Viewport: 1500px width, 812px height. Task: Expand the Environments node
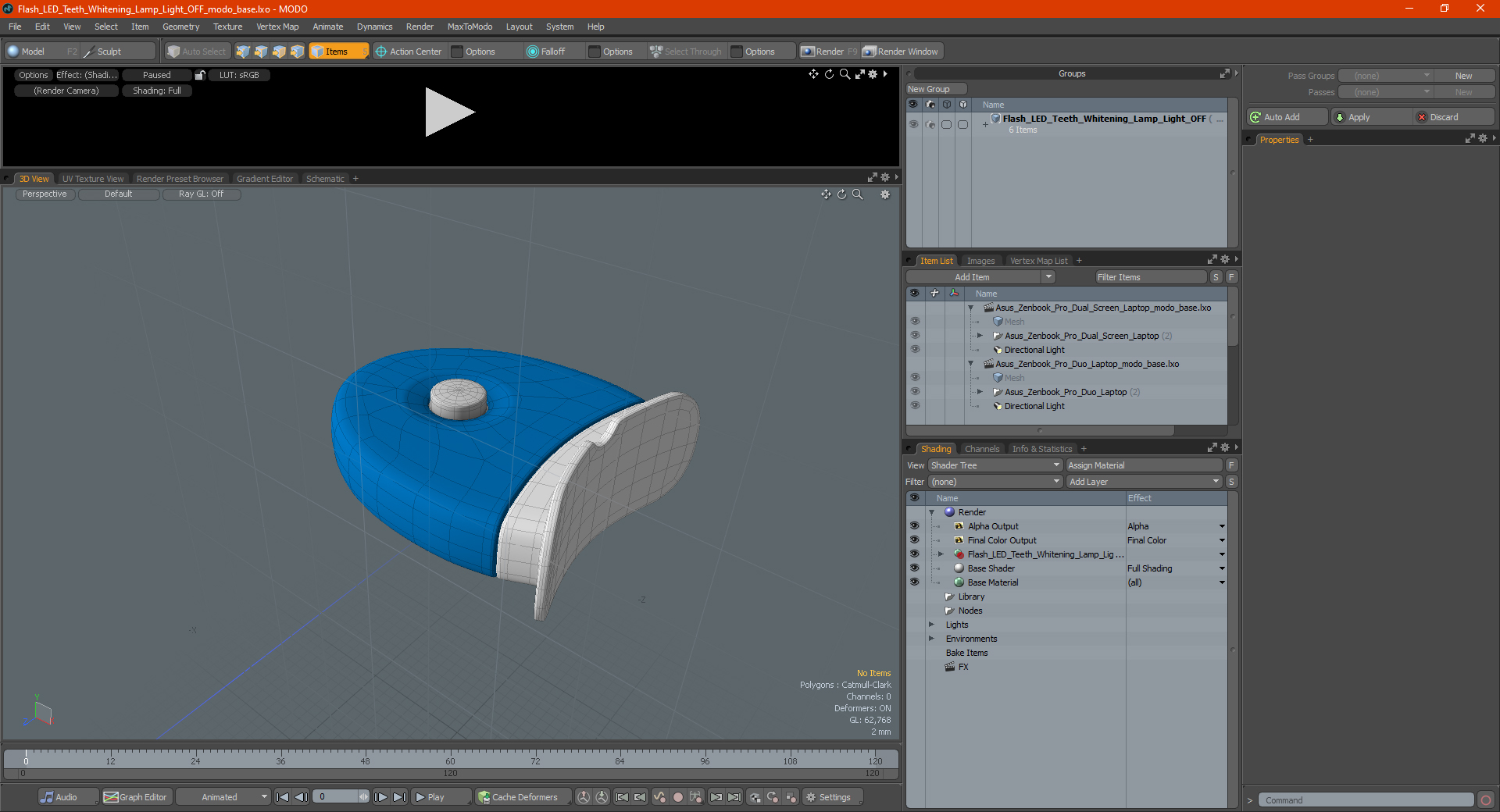931,639
